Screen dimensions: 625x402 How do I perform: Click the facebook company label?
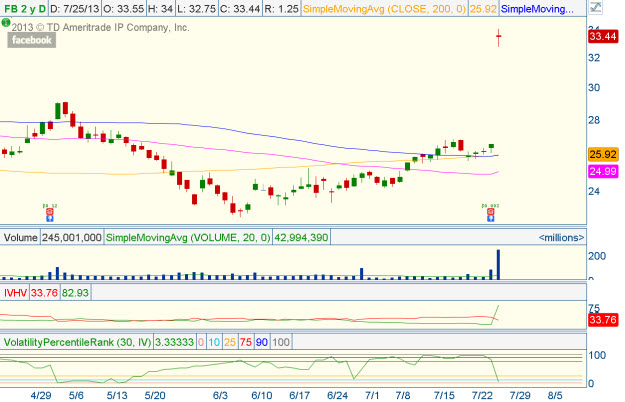coord(33,41)
